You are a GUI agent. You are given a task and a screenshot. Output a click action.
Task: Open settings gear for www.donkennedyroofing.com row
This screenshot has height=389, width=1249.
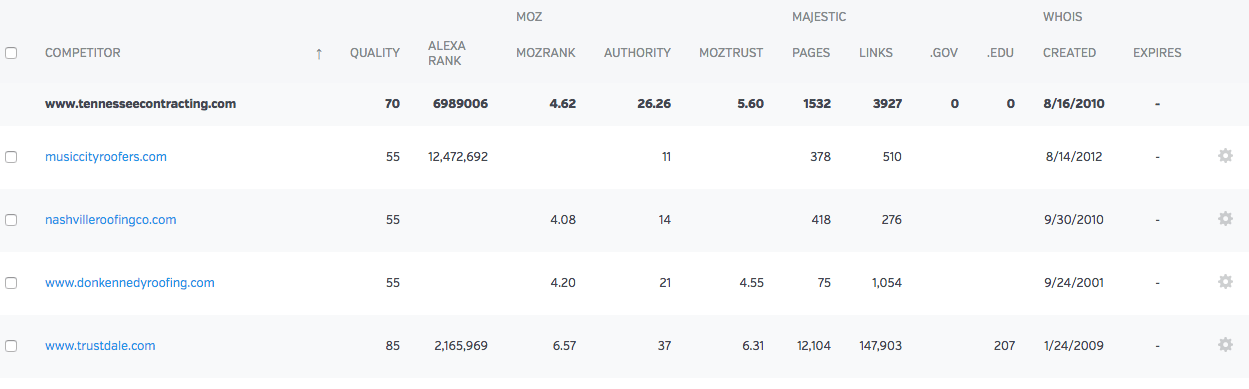pos(1225,282)
